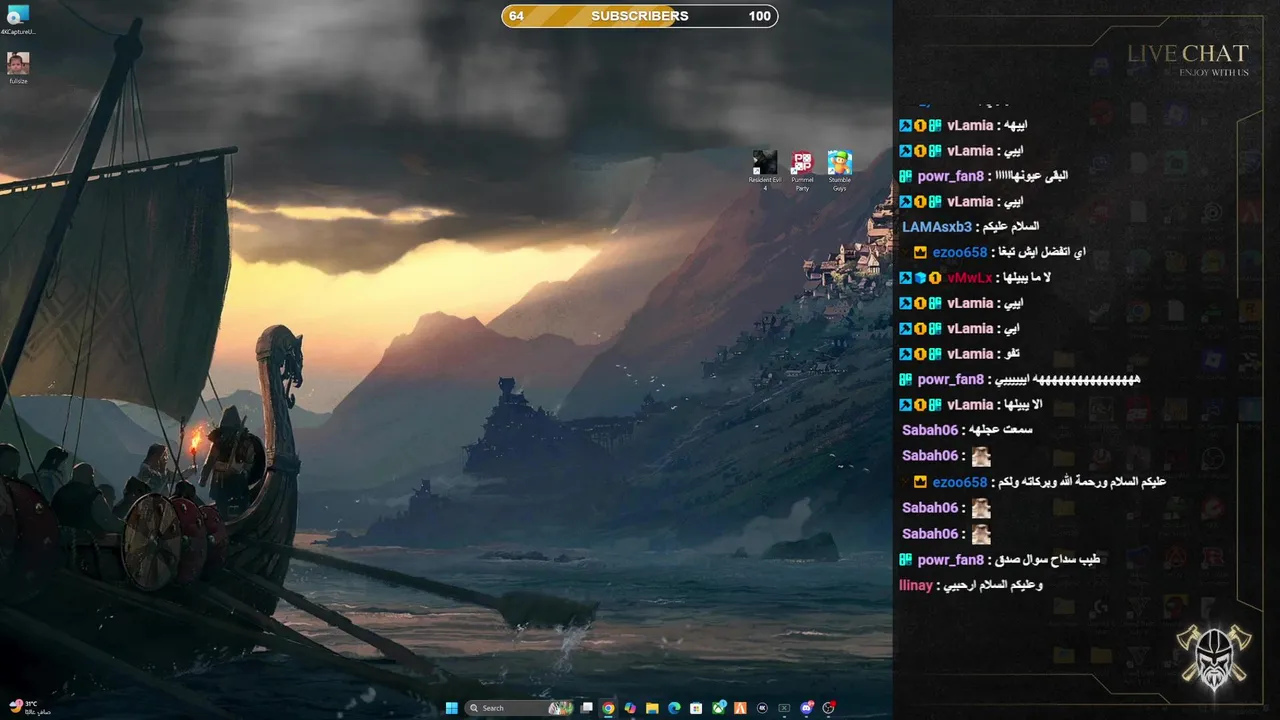
Task: Open Microsoft Store from the taskbar
Action: (x=696, y=708)
